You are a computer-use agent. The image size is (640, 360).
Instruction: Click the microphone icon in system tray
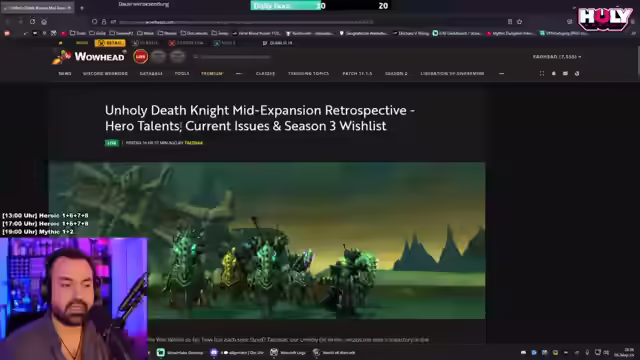[x=587, y=352]
